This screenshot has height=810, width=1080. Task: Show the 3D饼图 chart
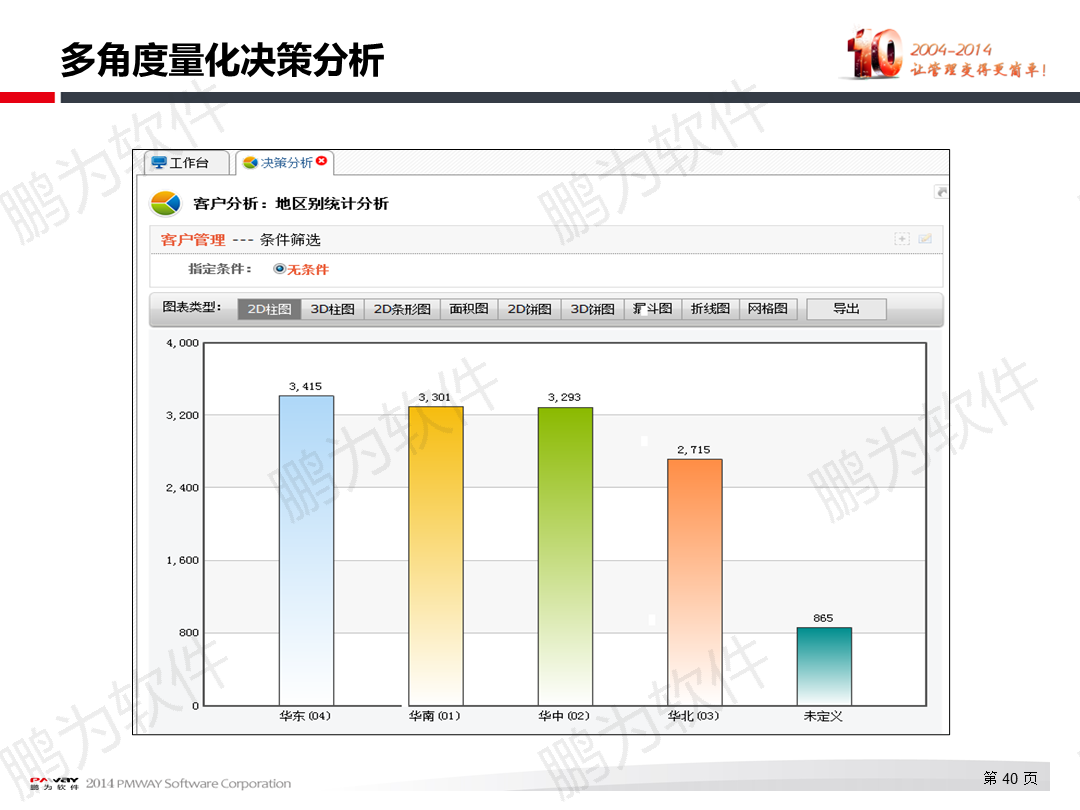click(x=592, y=309)
